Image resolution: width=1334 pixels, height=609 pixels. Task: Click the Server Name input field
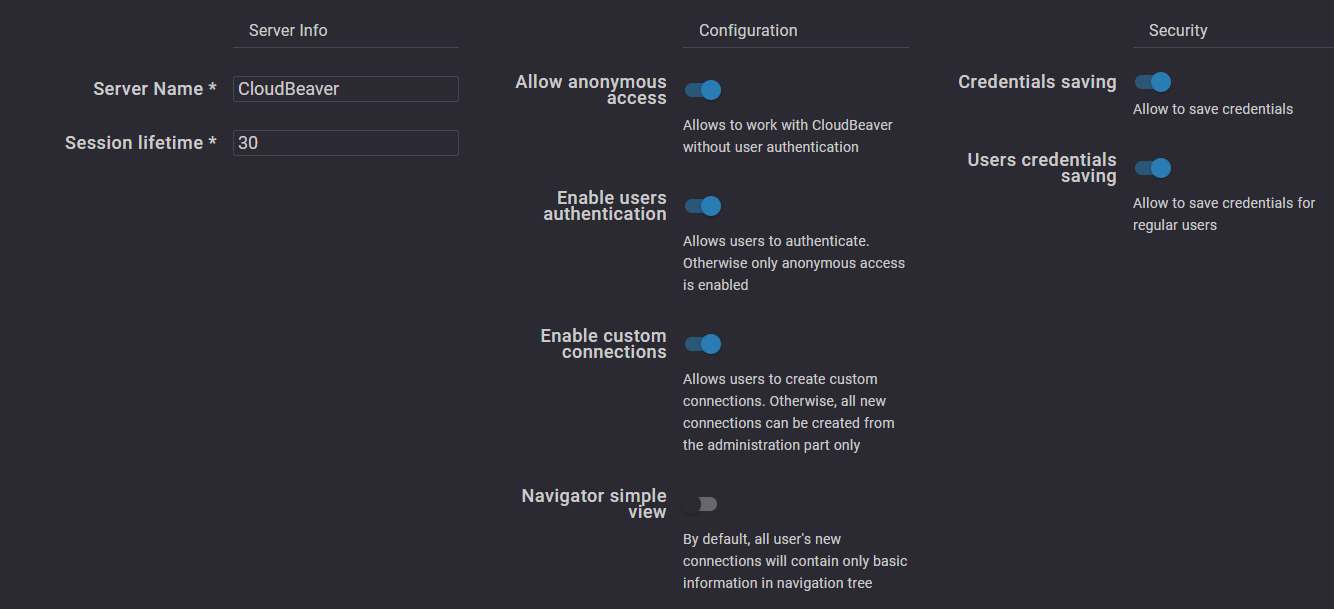[x=345, y=89]
